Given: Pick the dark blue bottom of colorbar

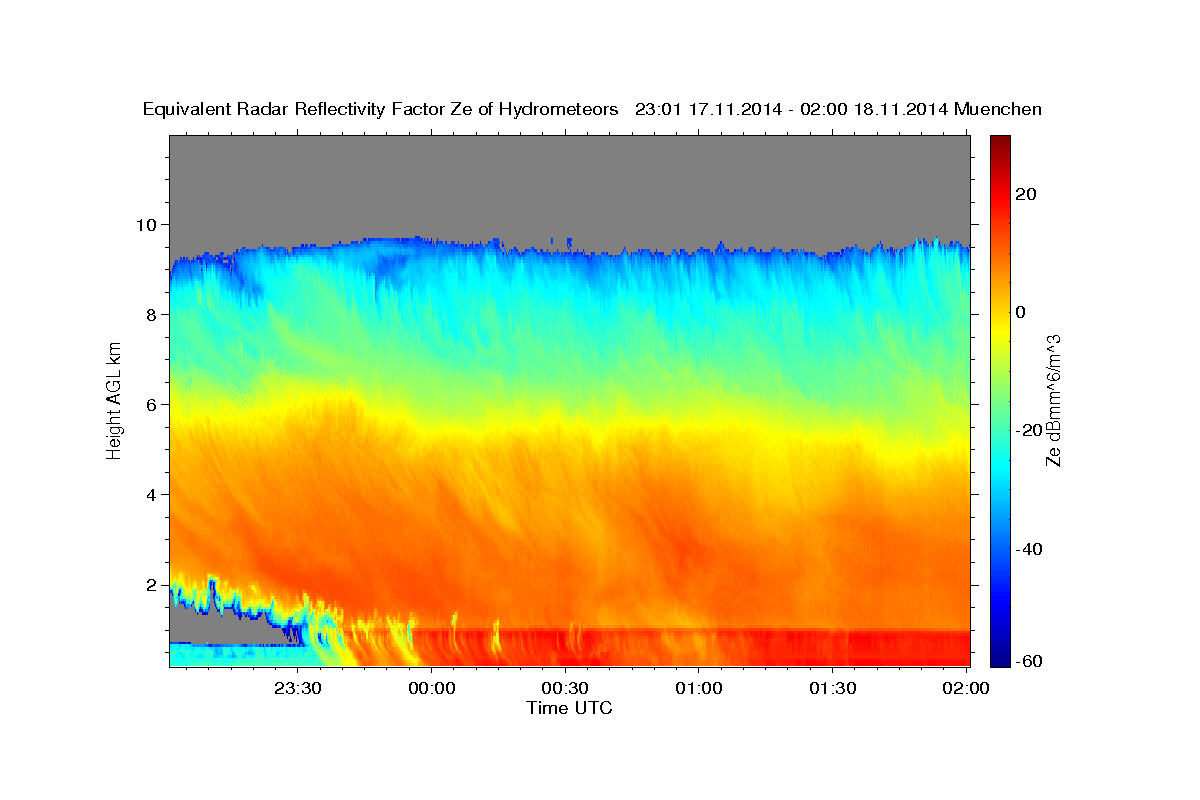Looking at the screenshot, I should pos(1001,659).
